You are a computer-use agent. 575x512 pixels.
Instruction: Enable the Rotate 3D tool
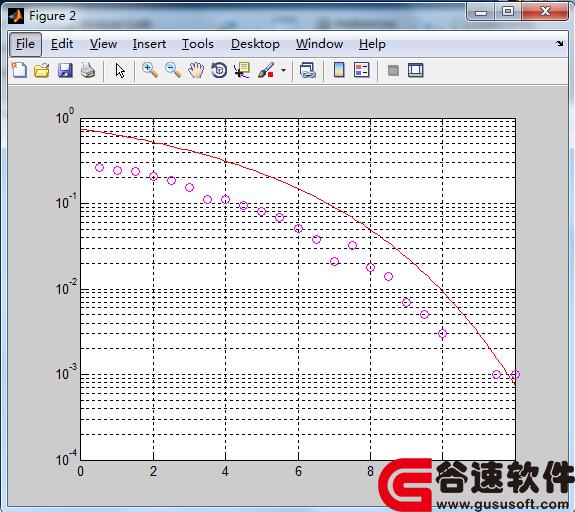219,70
